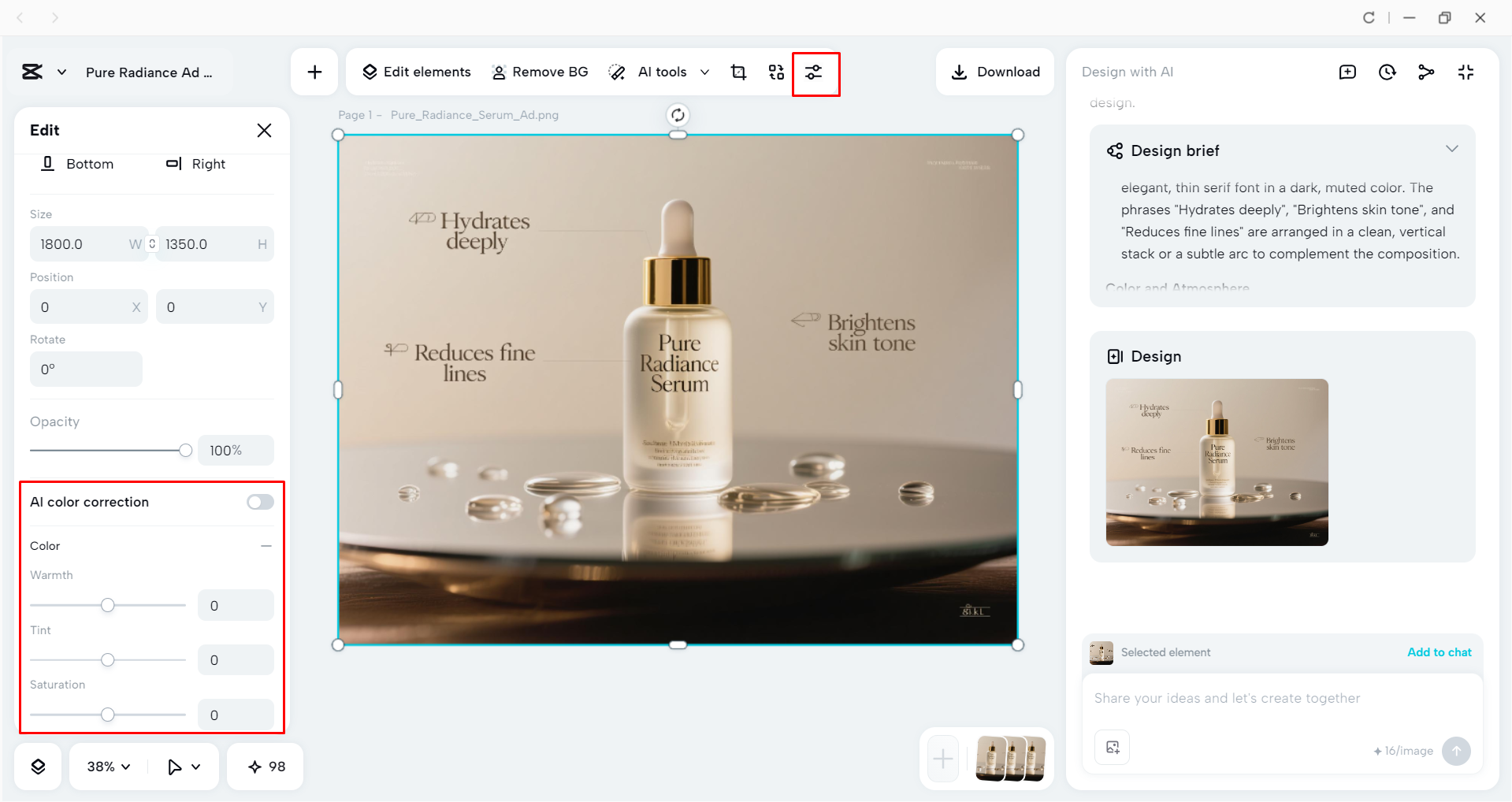
Task: Collapse the Design brief section
Action: (x=1453, y=149)
